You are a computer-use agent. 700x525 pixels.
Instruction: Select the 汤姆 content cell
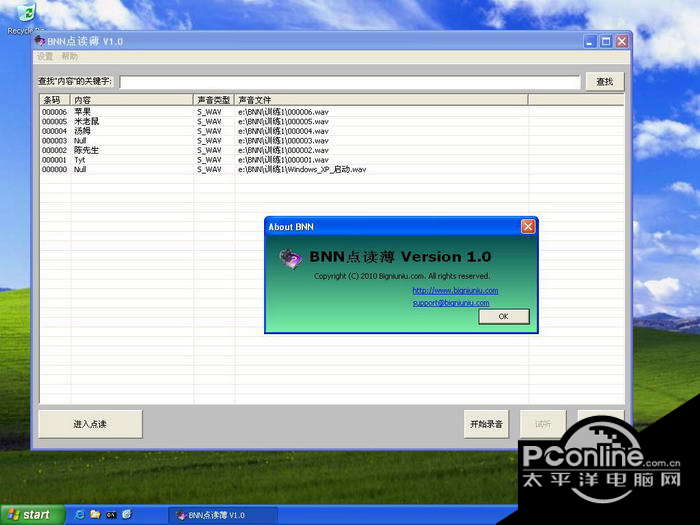[x=82, y=131]
